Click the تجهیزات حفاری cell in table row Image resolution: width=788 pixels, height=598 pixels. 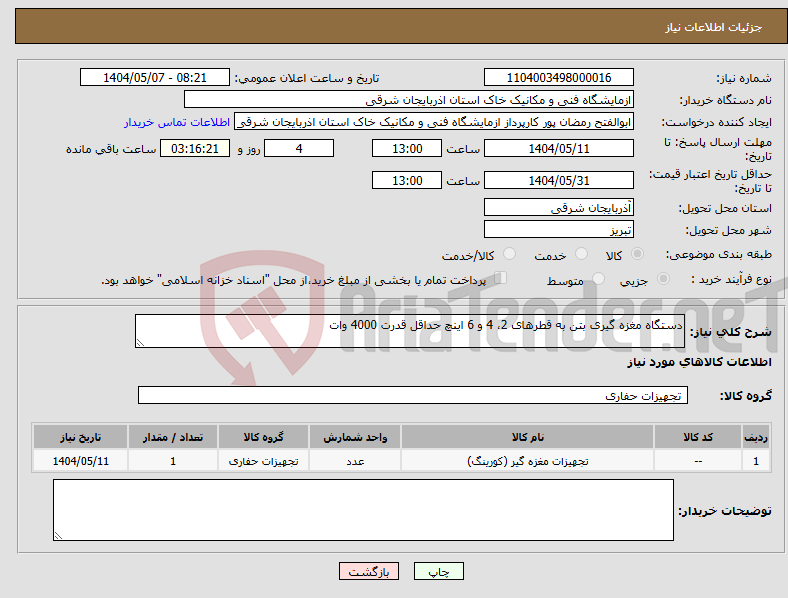[264, 461]
